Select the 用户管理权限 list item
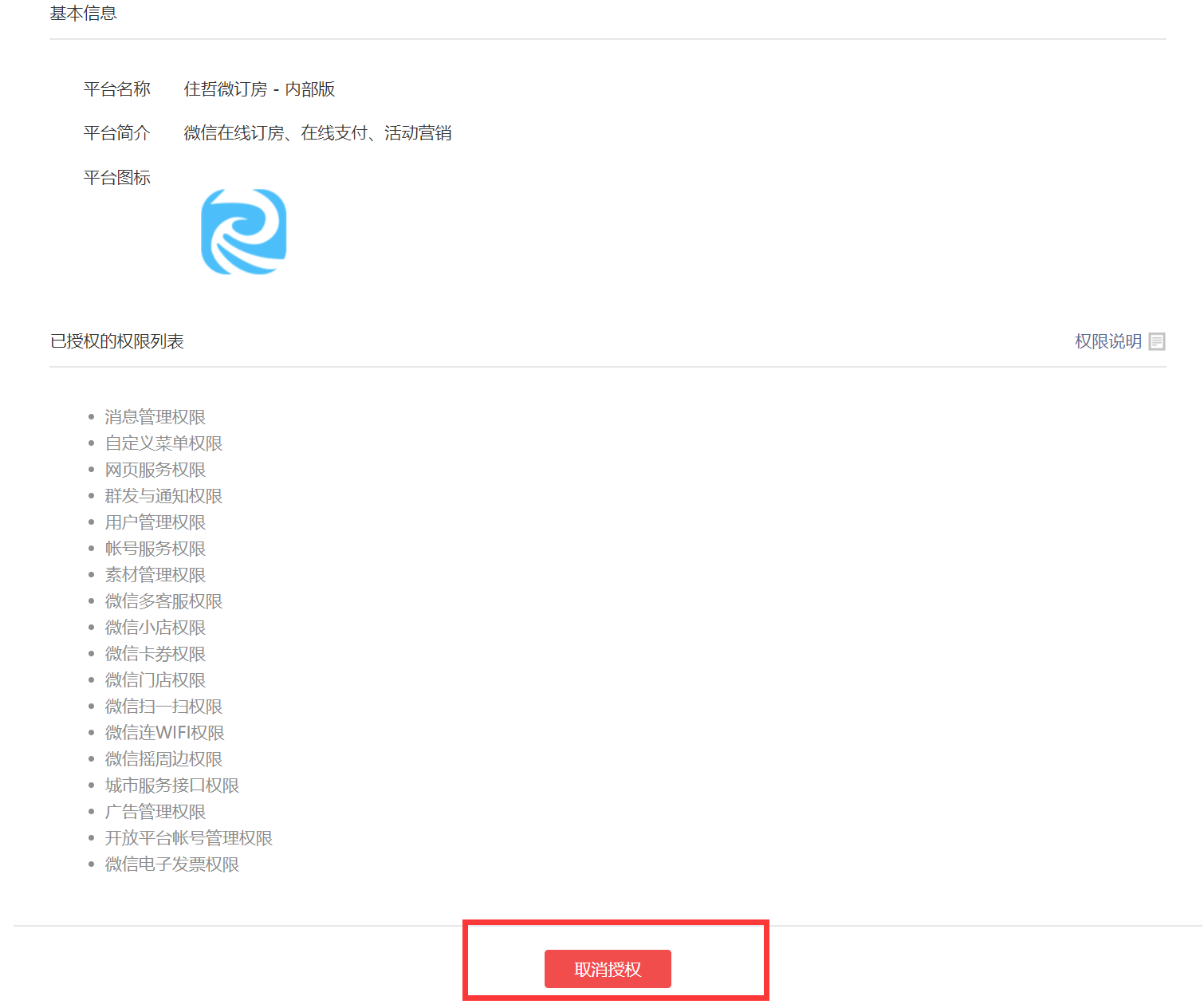The width and height of the screenshot is (1204, 1008). [155, 522]
